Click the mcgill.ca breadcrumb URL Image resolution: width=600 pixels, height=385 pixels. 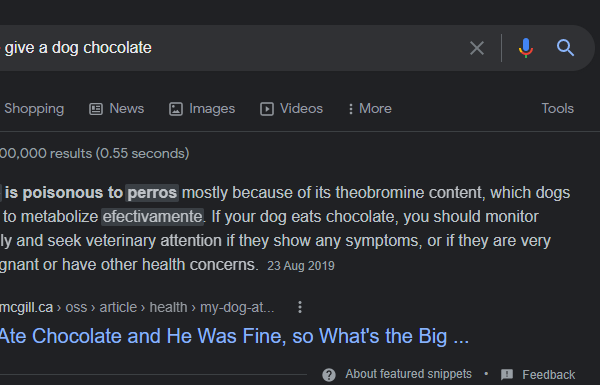click(137, 307)
